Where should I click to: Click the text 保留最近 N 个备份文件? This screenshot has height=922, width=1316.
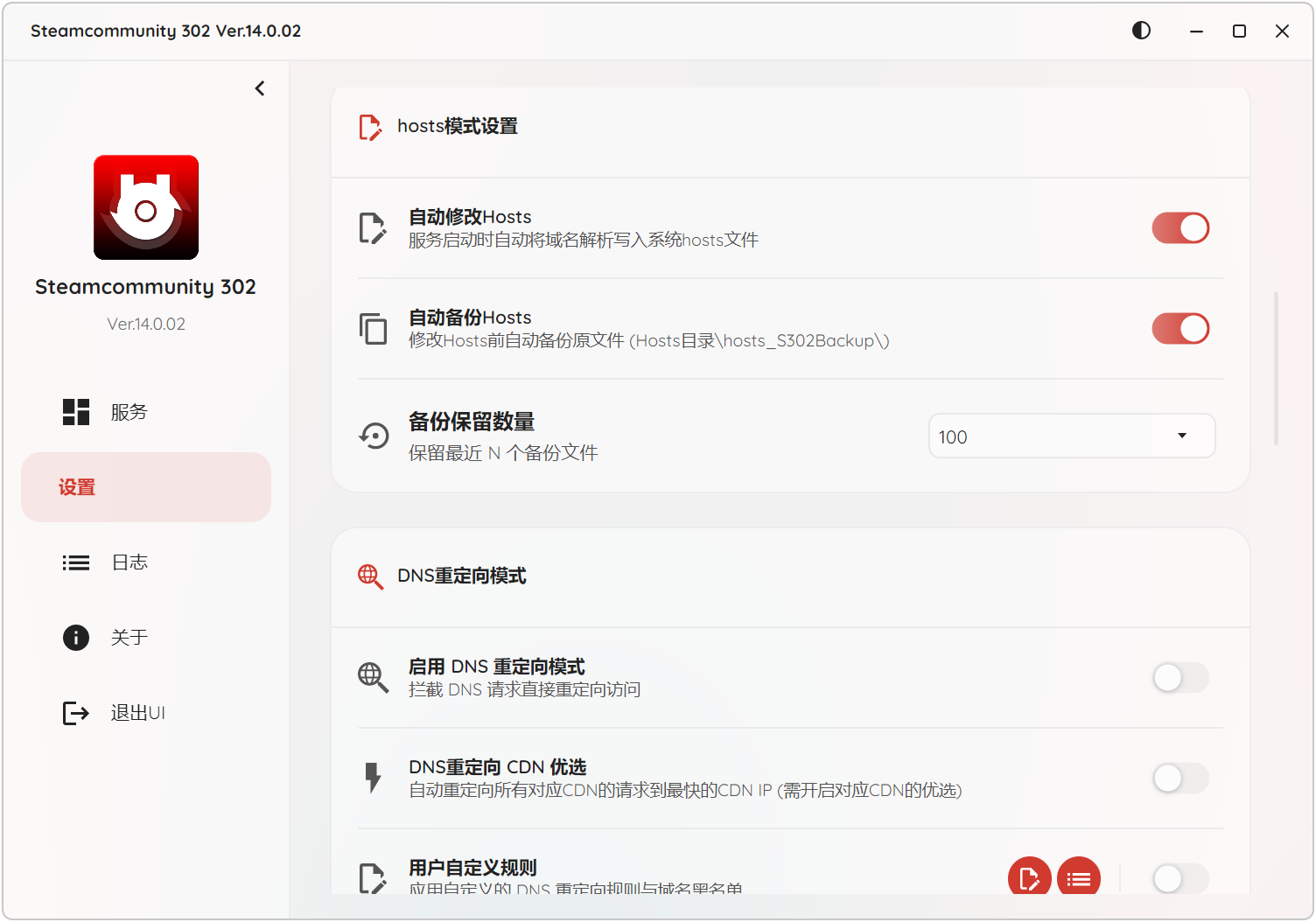click(503, 453)
